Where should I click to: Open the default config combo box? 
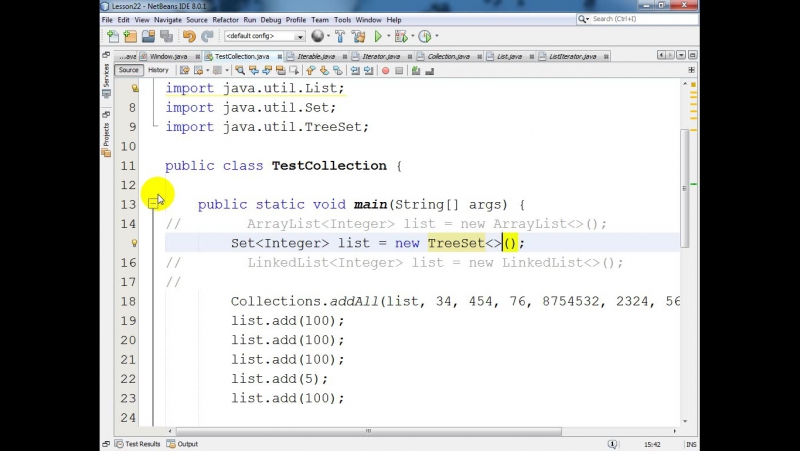click(264, 36)
